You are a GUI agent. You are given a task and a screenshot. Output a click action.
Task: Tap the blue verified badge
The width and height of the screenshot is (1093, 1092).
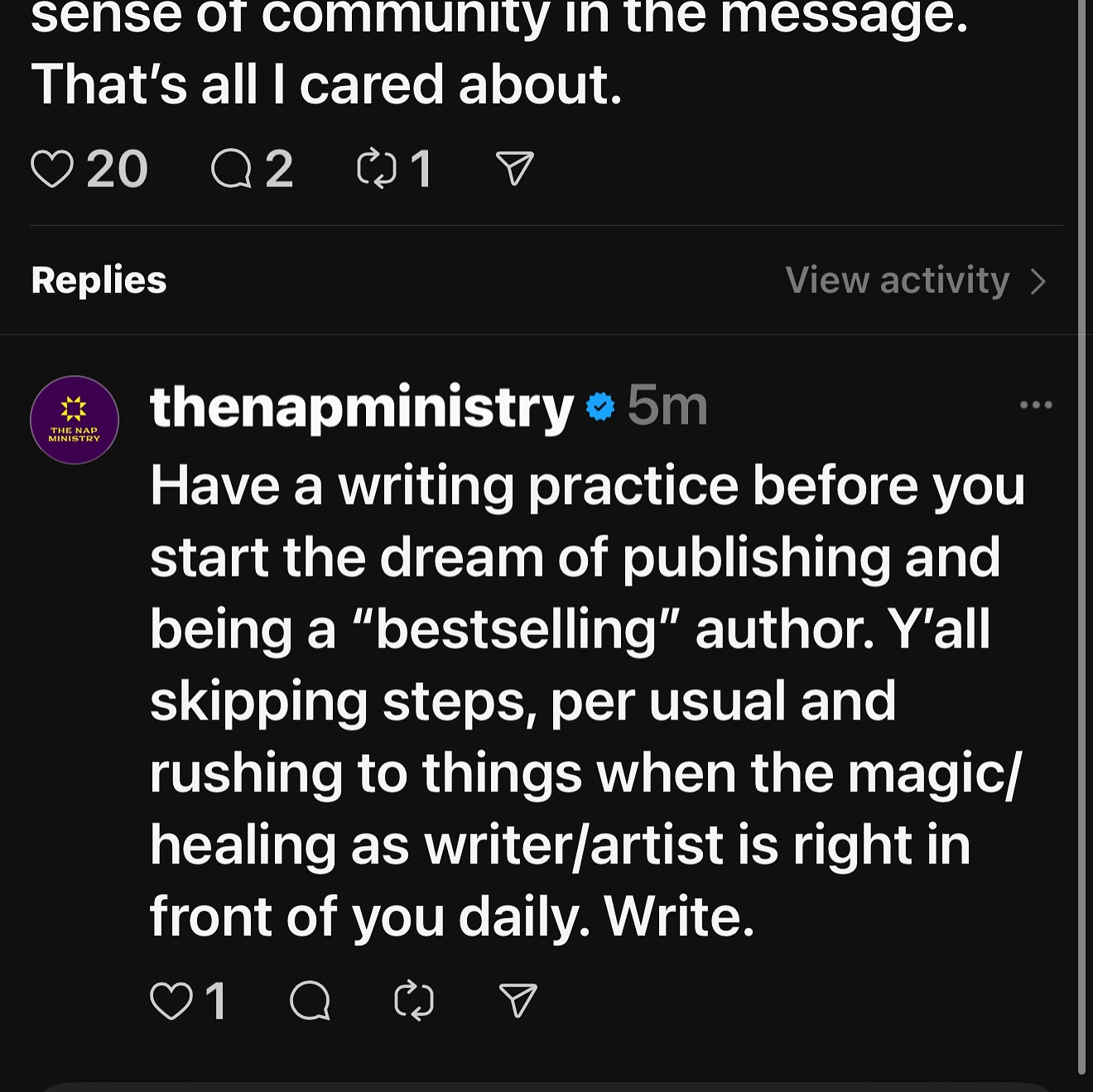click(x=600, y=406)
